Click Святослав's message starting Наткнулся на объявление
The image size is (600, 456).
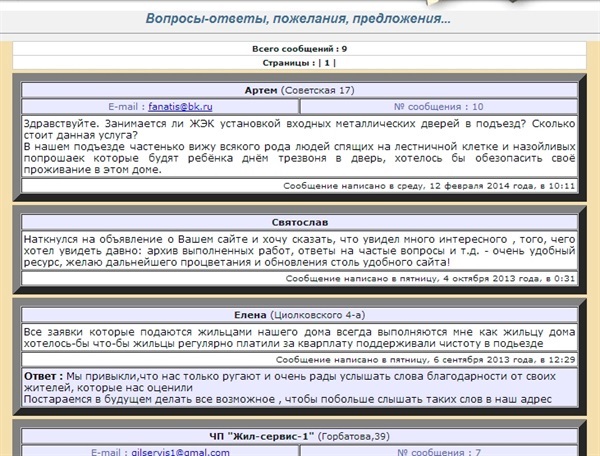click(300, 251)
